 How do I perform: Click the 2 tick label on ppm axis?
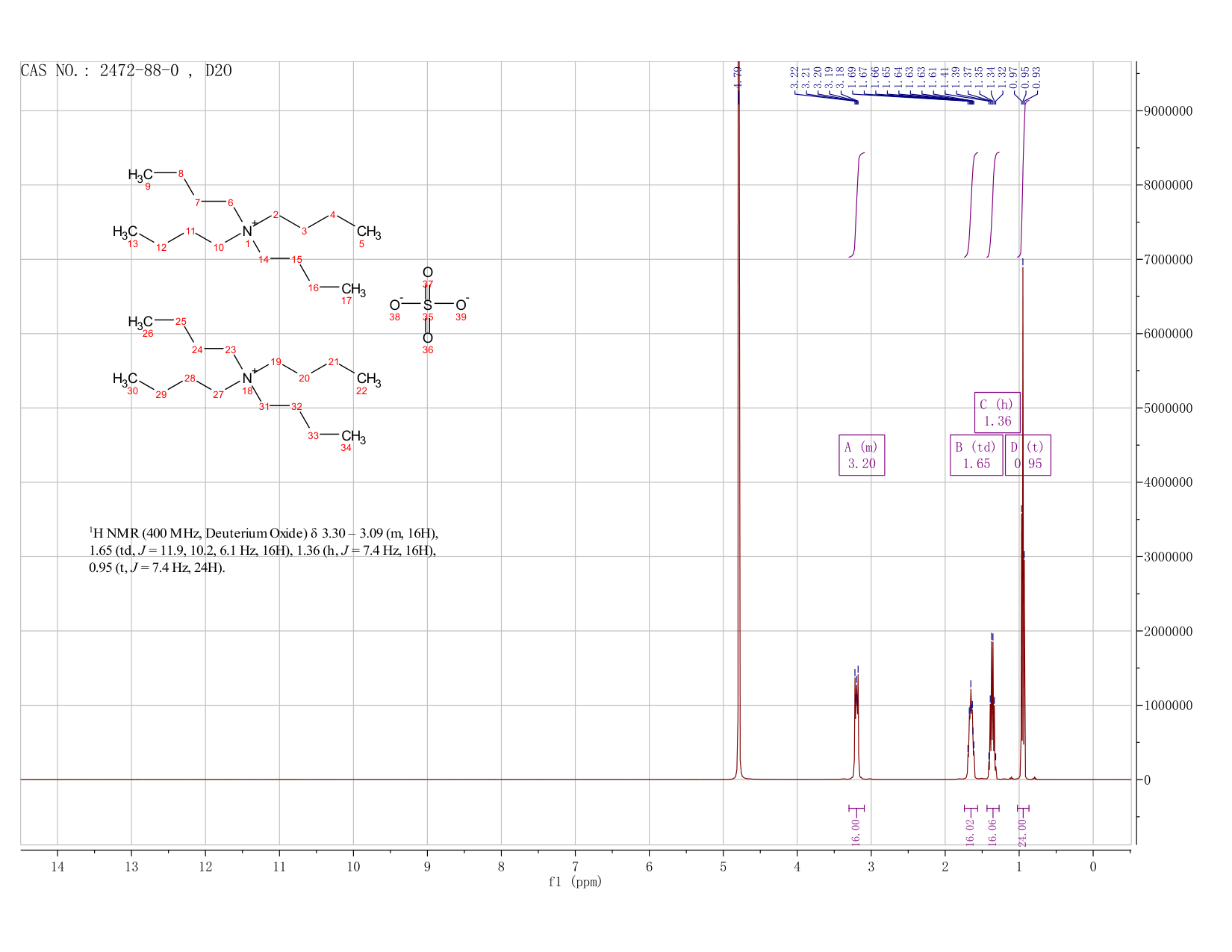(x=945, y=867)
